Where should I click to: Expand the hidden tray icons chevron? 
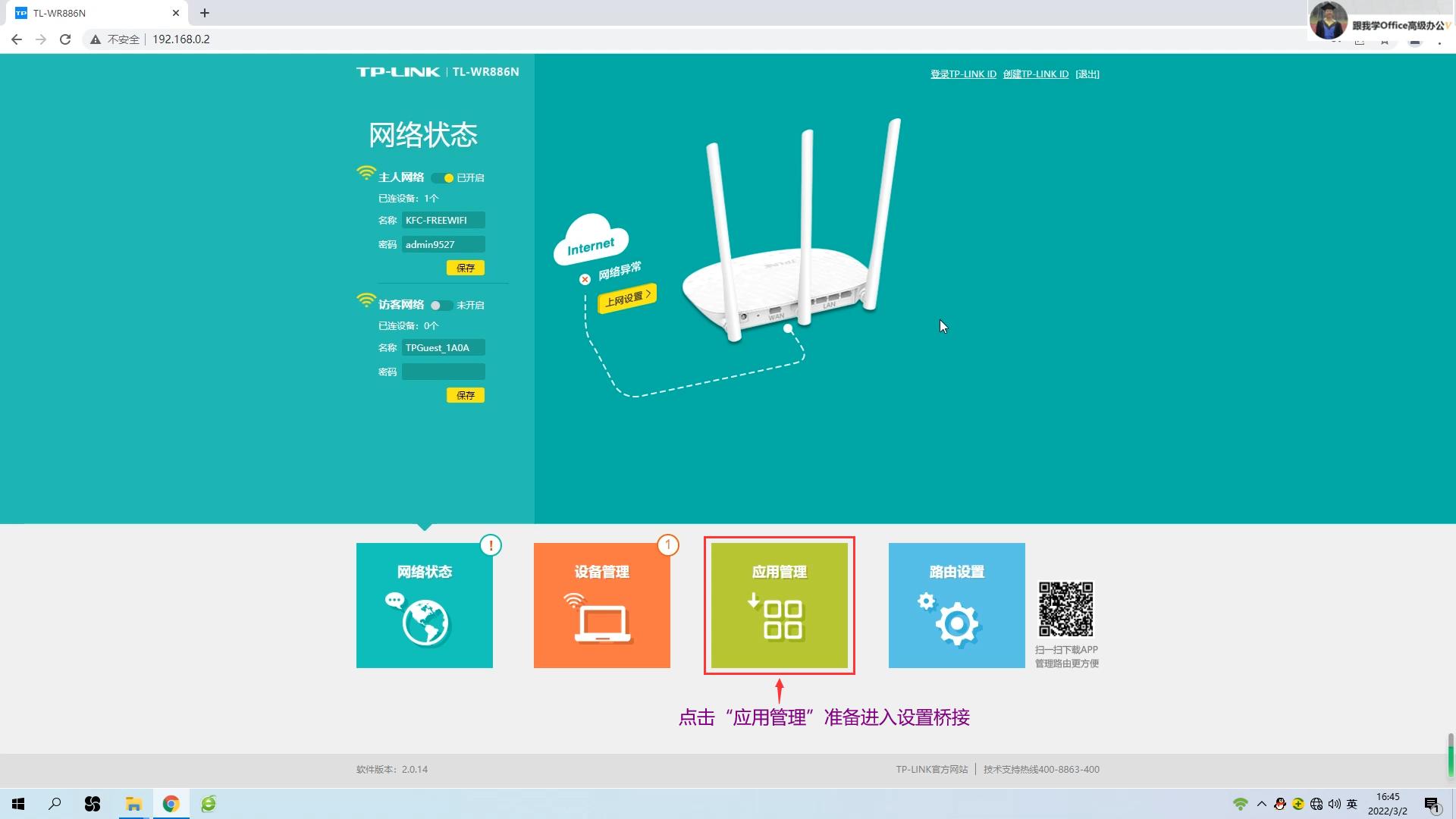click(1262, 804)
